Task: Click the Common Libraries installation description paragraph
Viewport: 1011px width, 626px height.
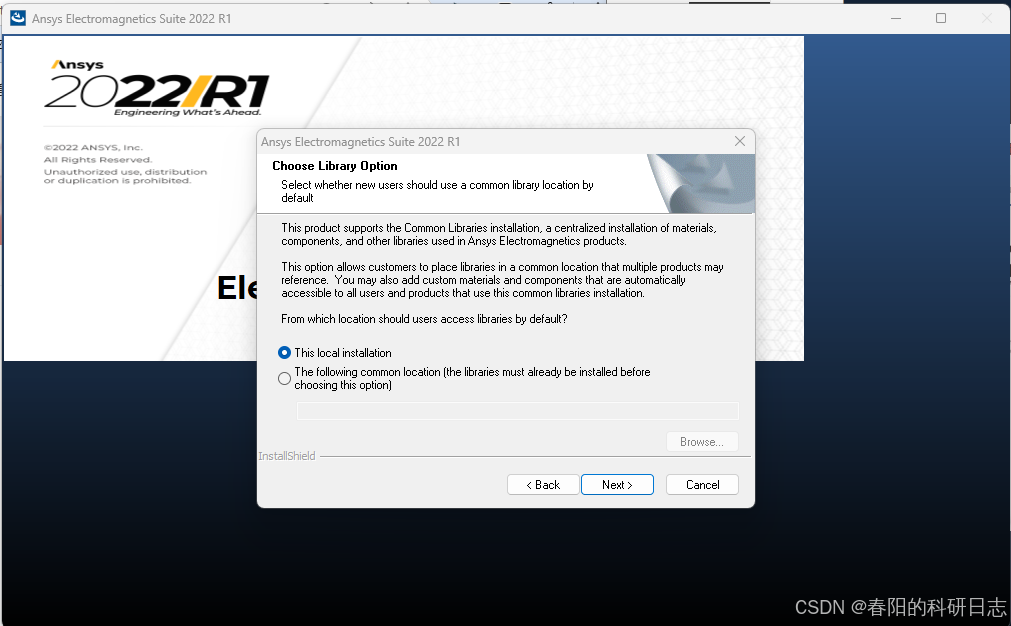Action: point(498,235)
